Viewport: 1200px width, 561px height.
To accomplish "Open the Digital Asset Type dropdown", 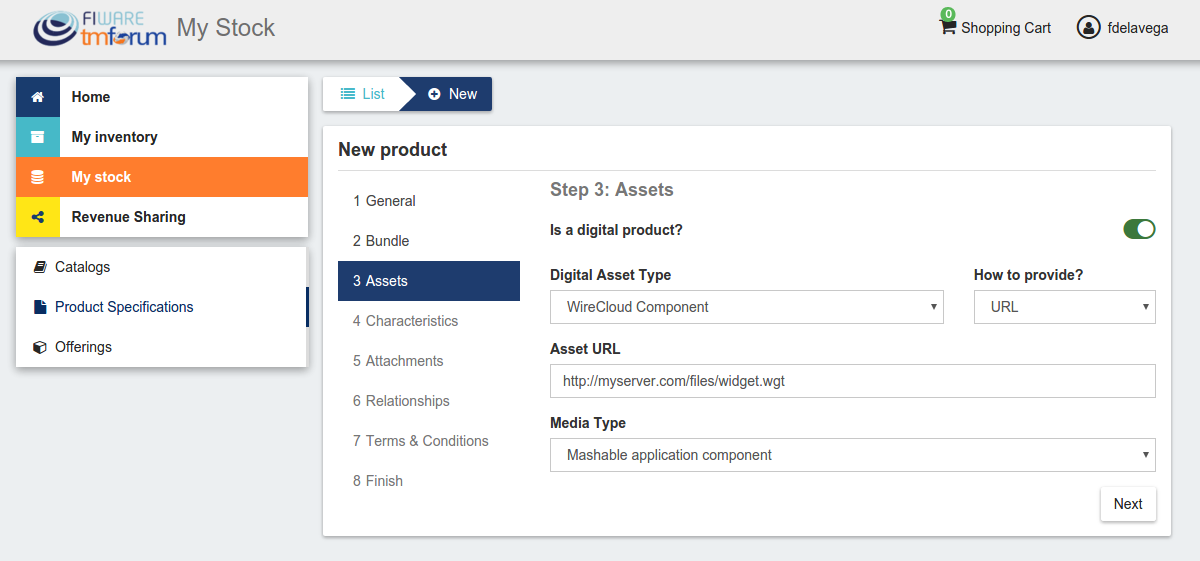I will click(747, 307).
